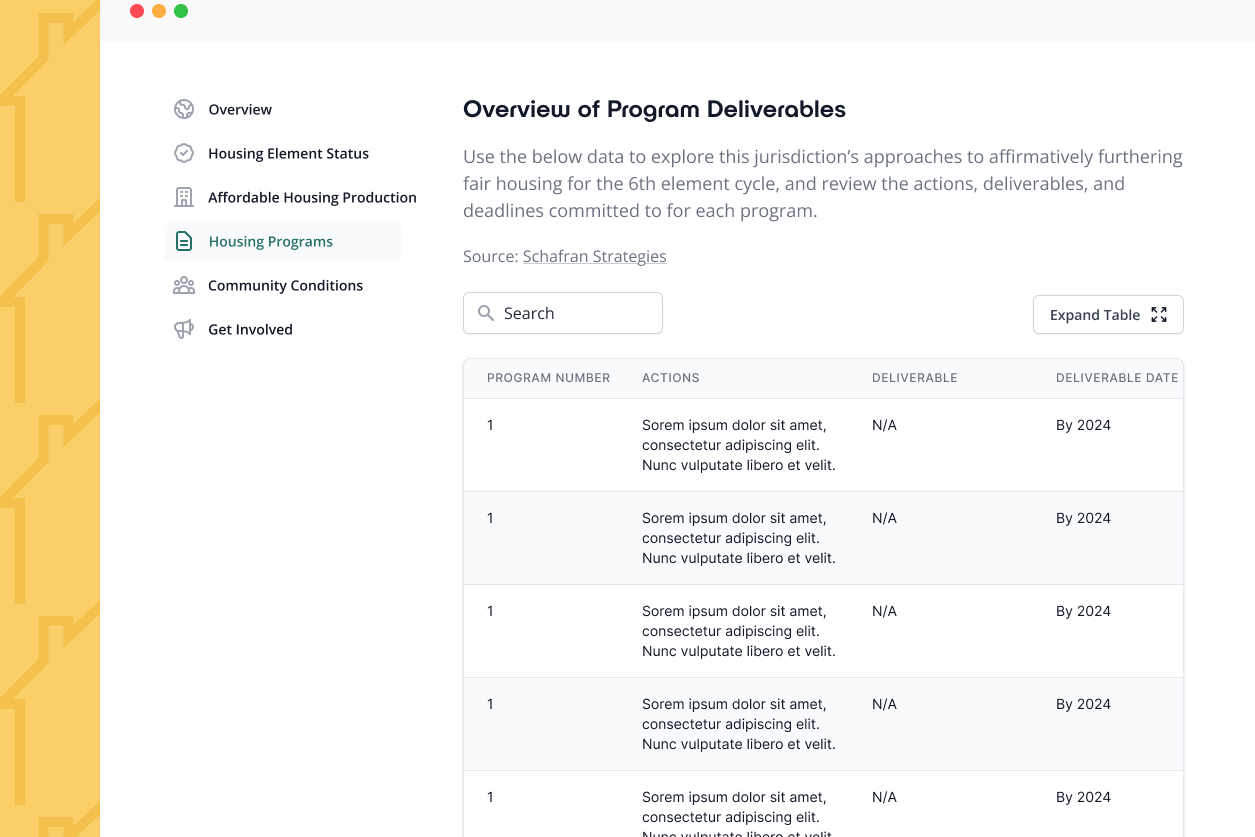Click the expand arrows icon
Image resolution: width=1255 pixels, height=837 pixels.
[1159, 315]
